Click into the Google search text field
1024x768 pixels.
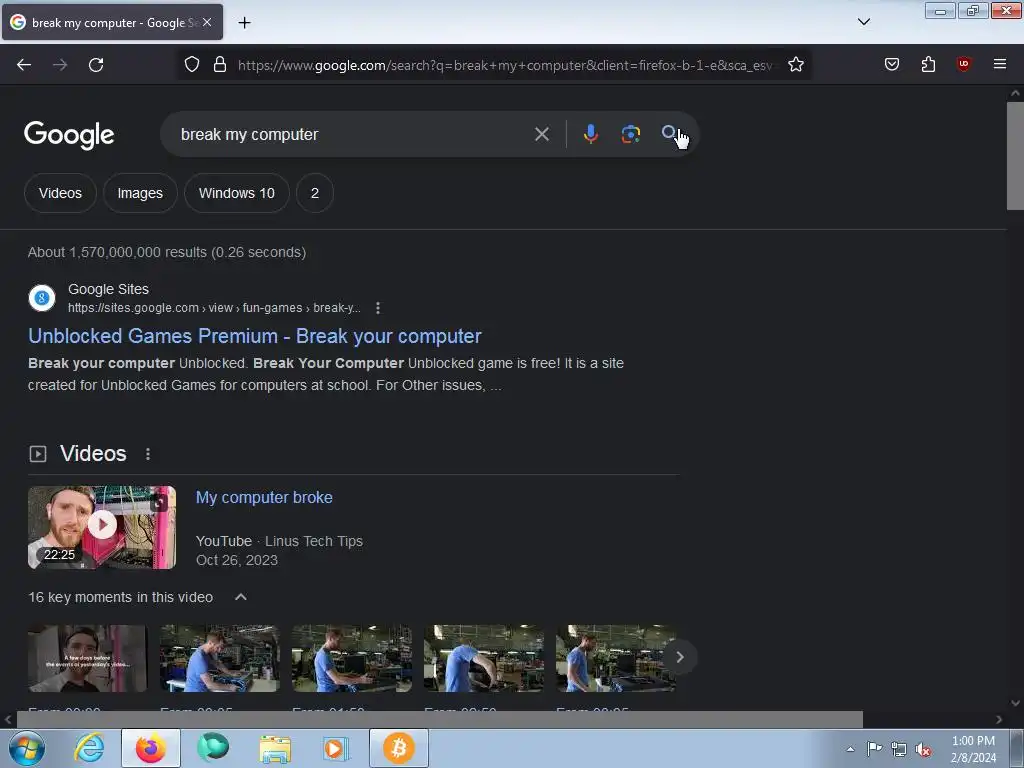353,135
